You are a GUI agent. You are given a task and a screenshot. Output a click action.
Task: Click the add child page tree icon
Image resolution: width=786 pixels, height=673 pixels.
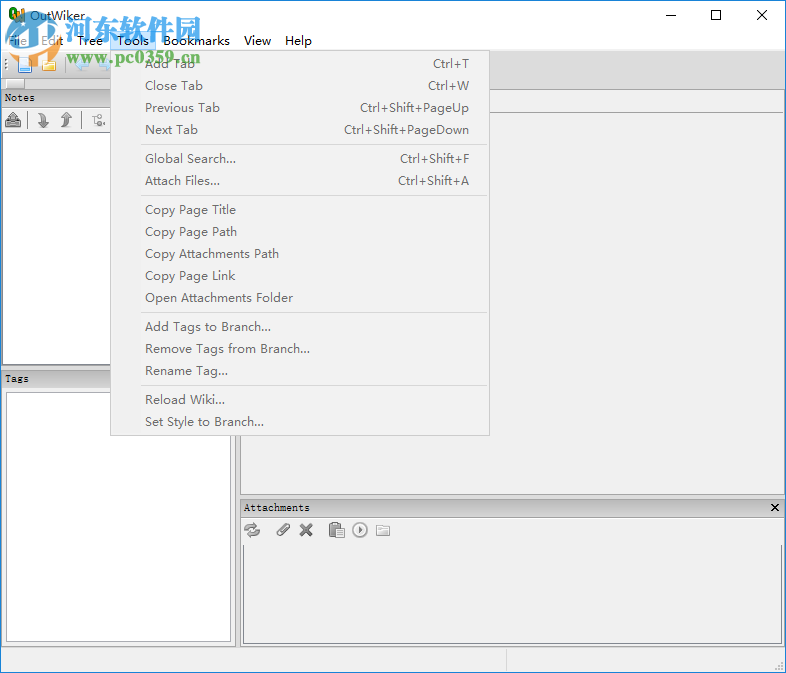tap(98, 120)
